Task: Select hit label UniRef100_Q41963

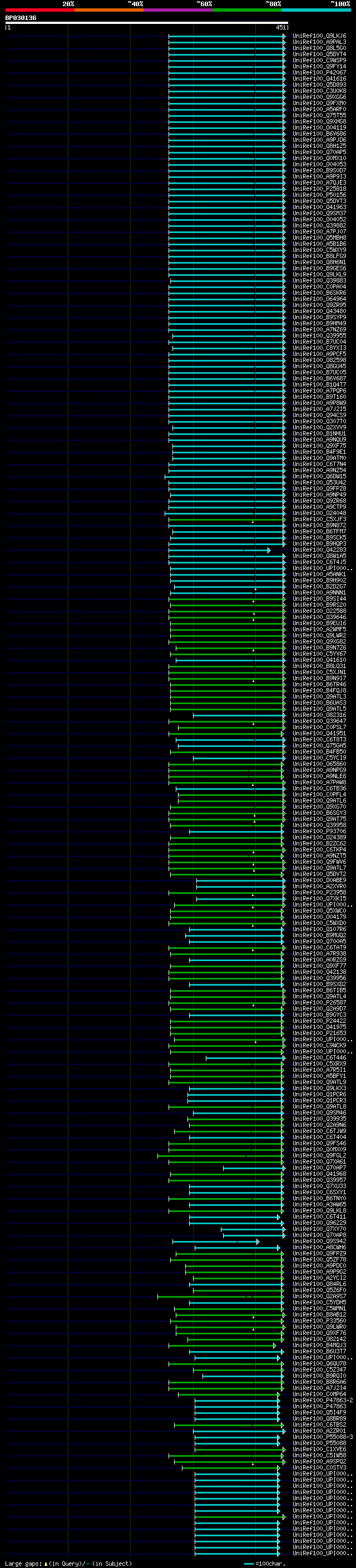Action: pyautogui.click(x=319, y=207)
